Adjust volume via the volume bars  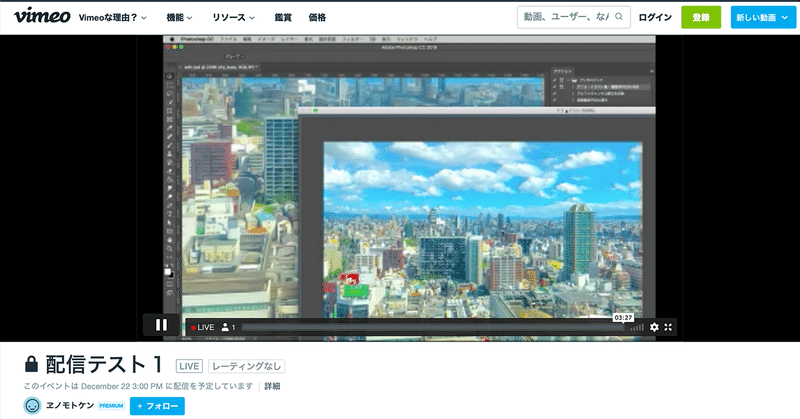(636, 327)
